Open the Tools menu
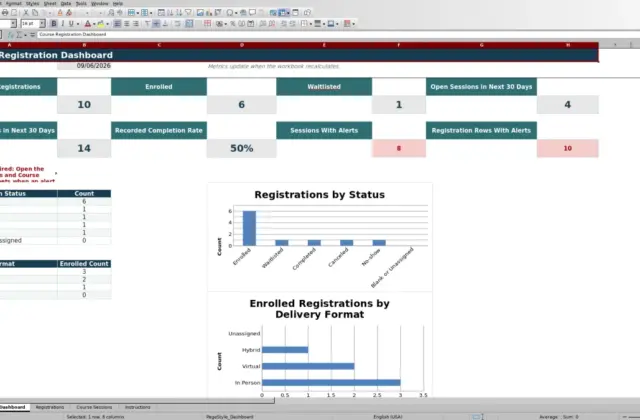640x420 pixels. tap(81, 3)
